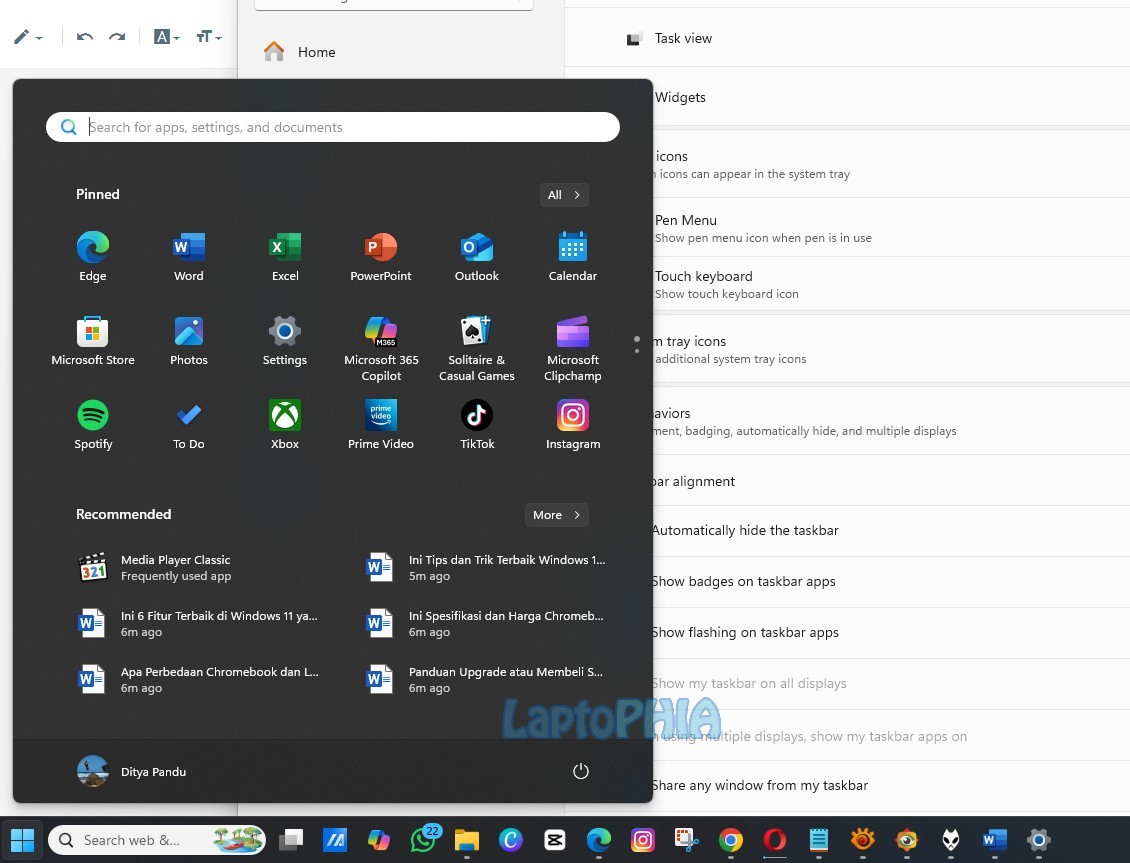Image resolution: width=1130 pixels, height=863 pixels.
Task: Click the Redo arrow in the editor toolbar
Action: 117,37
